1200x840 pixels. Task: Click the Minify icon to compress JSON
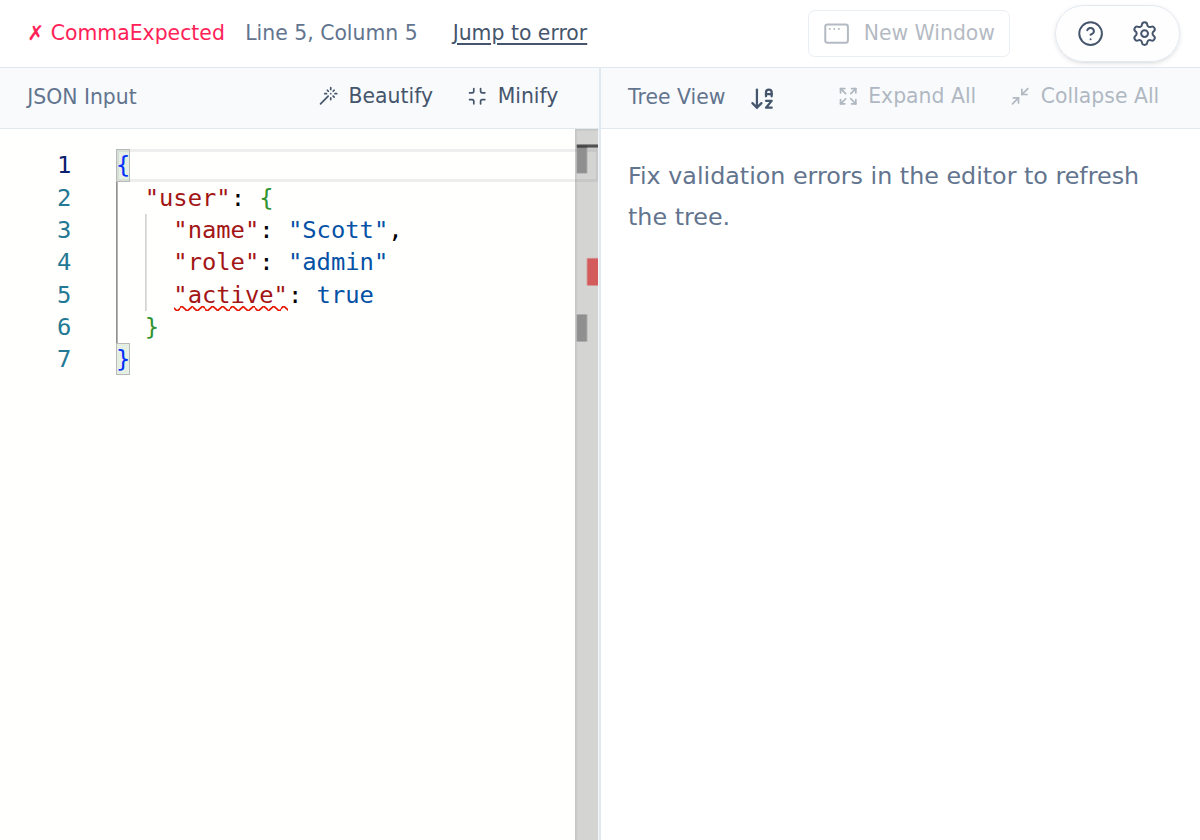click(475, 96)
